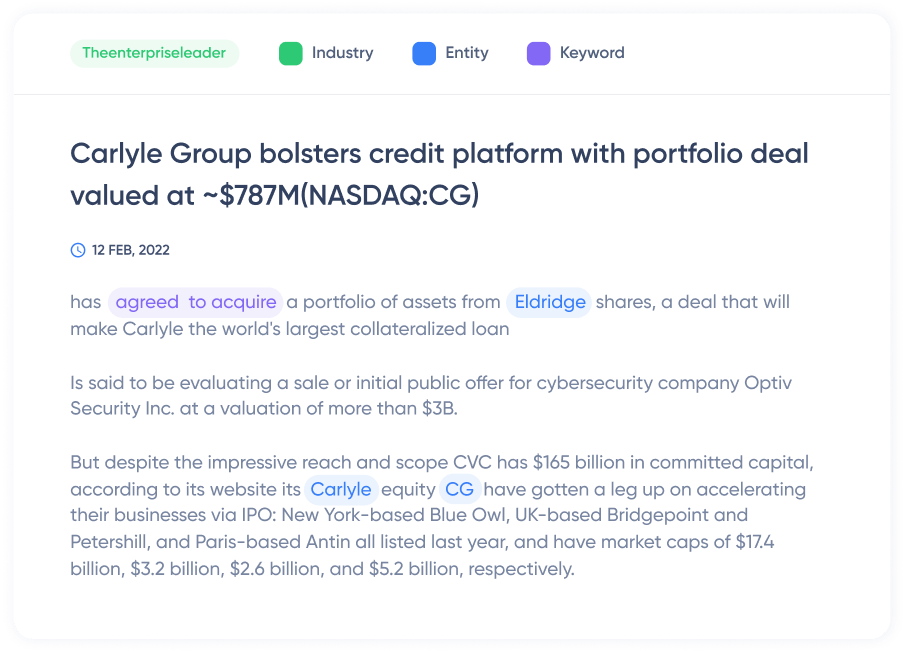The width and height of the screenshot is (905, 653).
Task: Expand the 'Eldridge' entity tag
Action: (548, 301)
